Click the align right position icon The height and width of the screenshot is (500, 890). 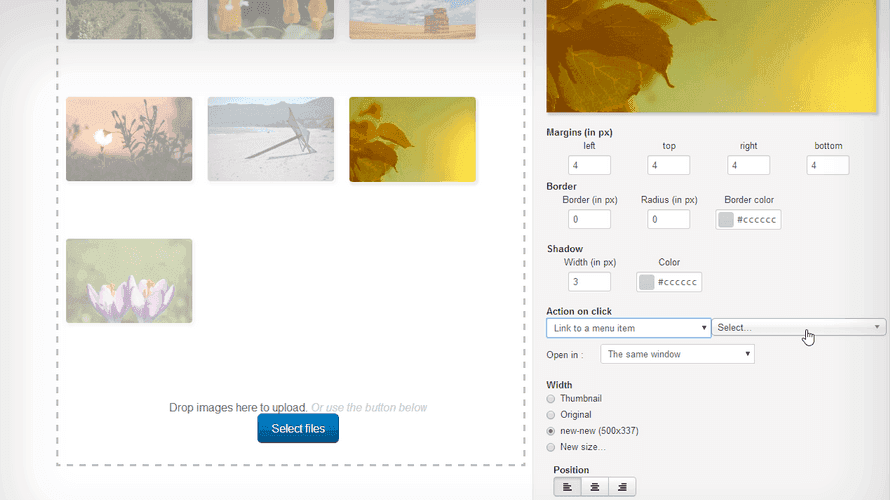pyautogui.click(x=622, y=487)
